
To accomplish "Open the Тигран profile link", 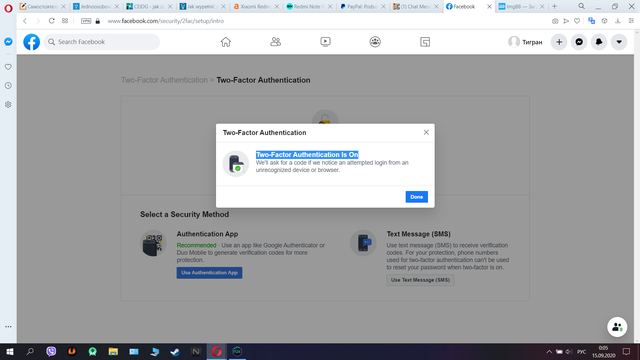I will [525, 42].
